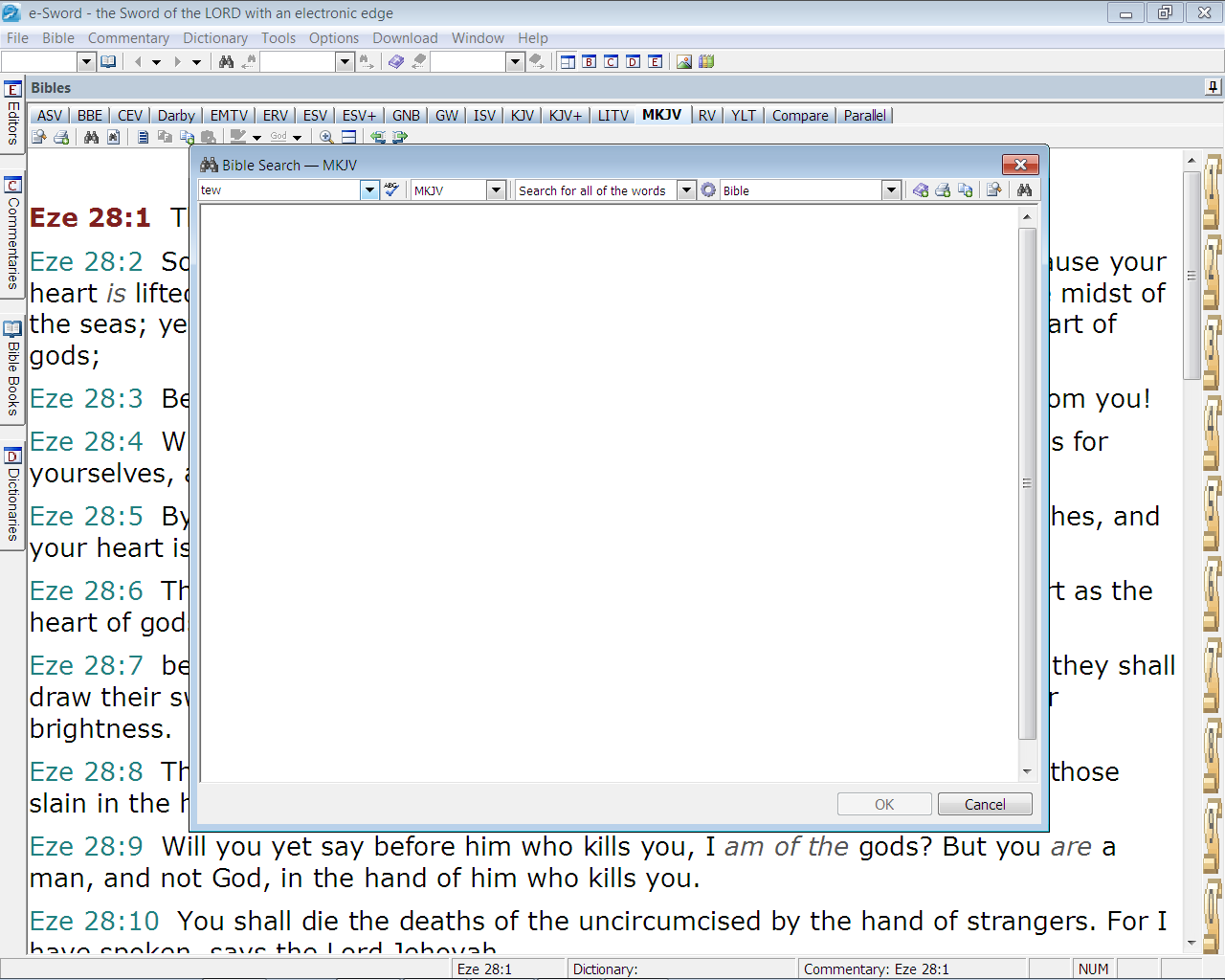Screen dimensions: 1225x980
Task: Click the sync left arrow icon in Bibles toolbar
Action: (378, 137)
